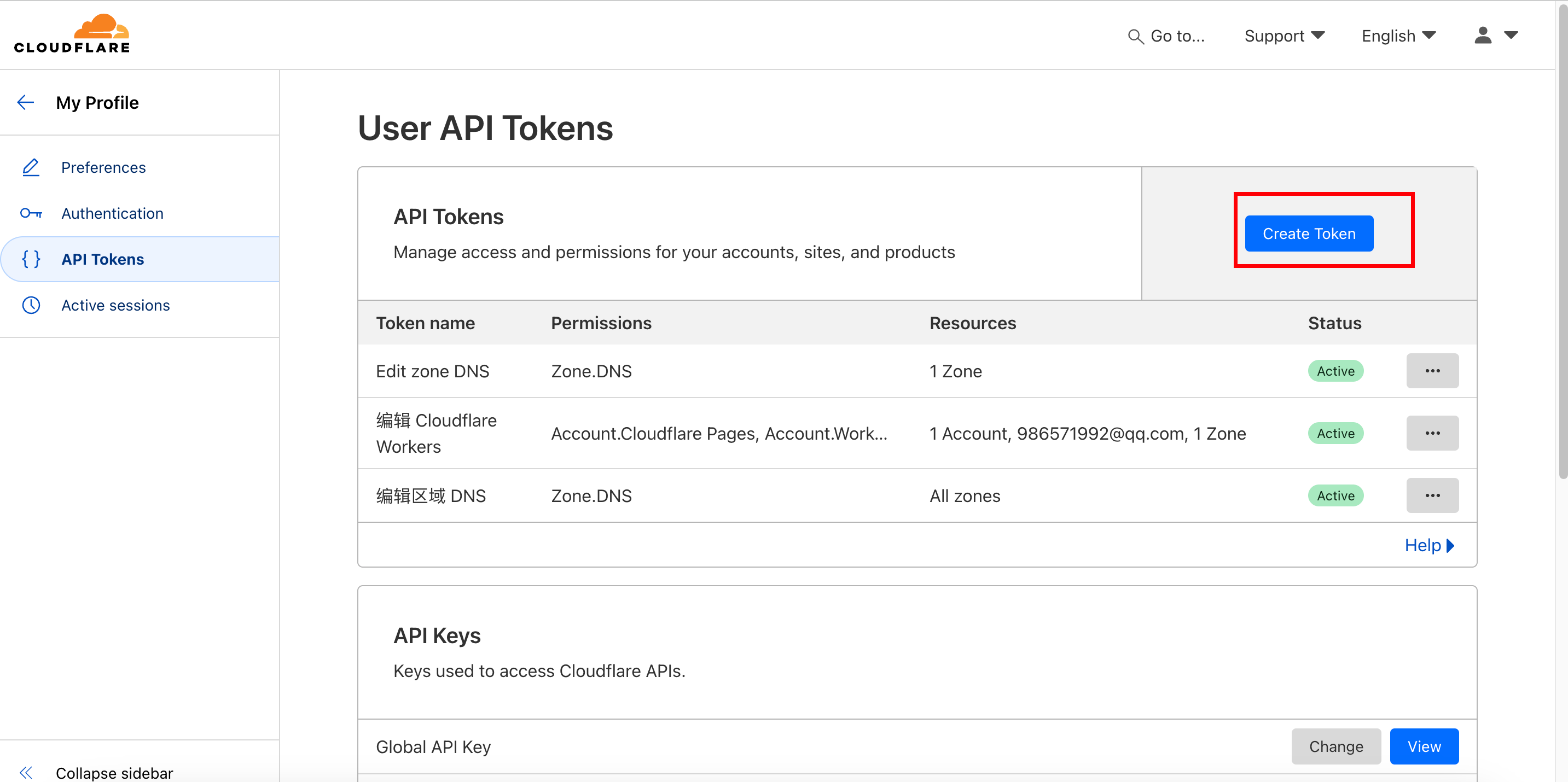
Task: Click the key icon beside Authentication
Action: click(x=31, y=214)
